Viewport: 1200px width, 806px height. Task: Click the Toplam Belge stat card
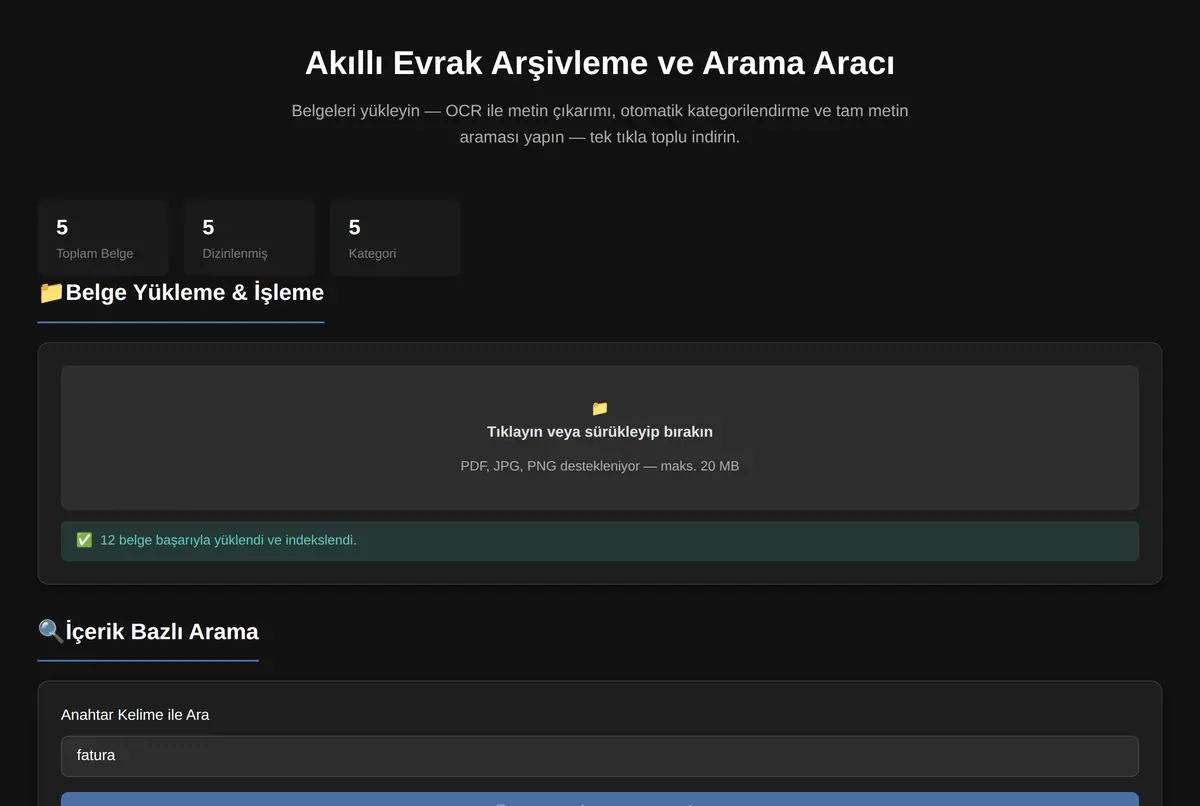103,238
